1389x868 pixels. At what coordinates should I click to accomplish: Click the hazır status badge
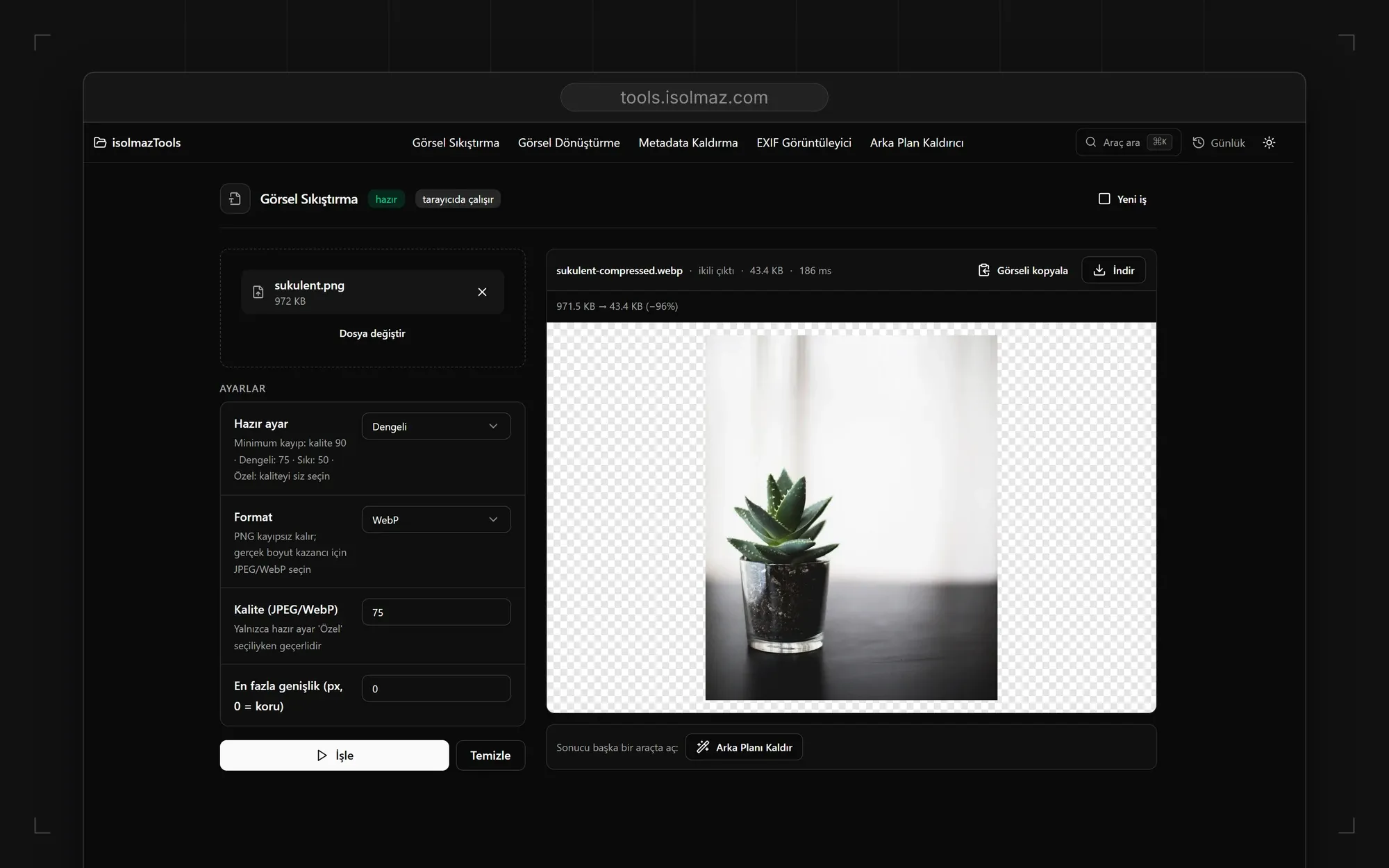(386, 199)
